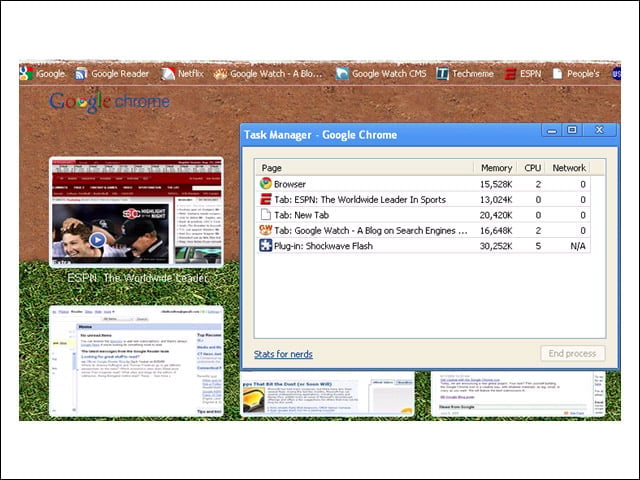Click the Techmeme bookmark icon
Image resolution: width=640 pixels, height=480 pixels.
442,74
